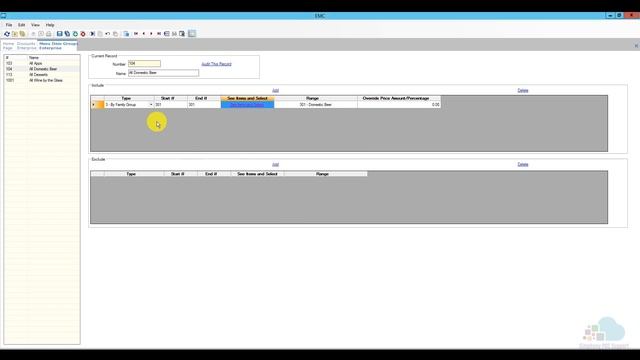
Task: Click Add link in the Exclude section
Action: pyautogui.click(x=276, y=164)
